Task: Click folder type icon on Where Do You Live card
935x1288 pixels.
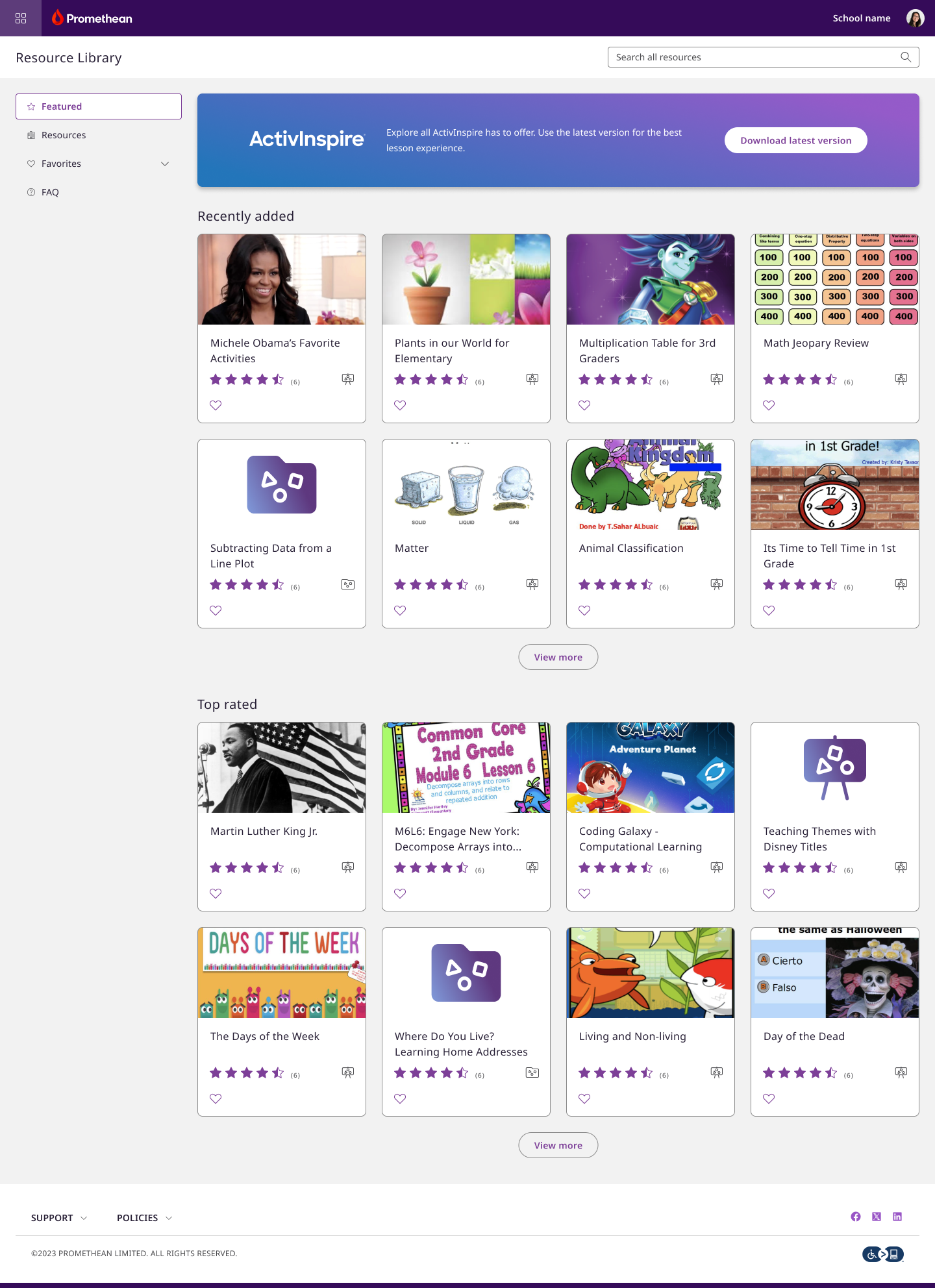Action: (532, 1072)
